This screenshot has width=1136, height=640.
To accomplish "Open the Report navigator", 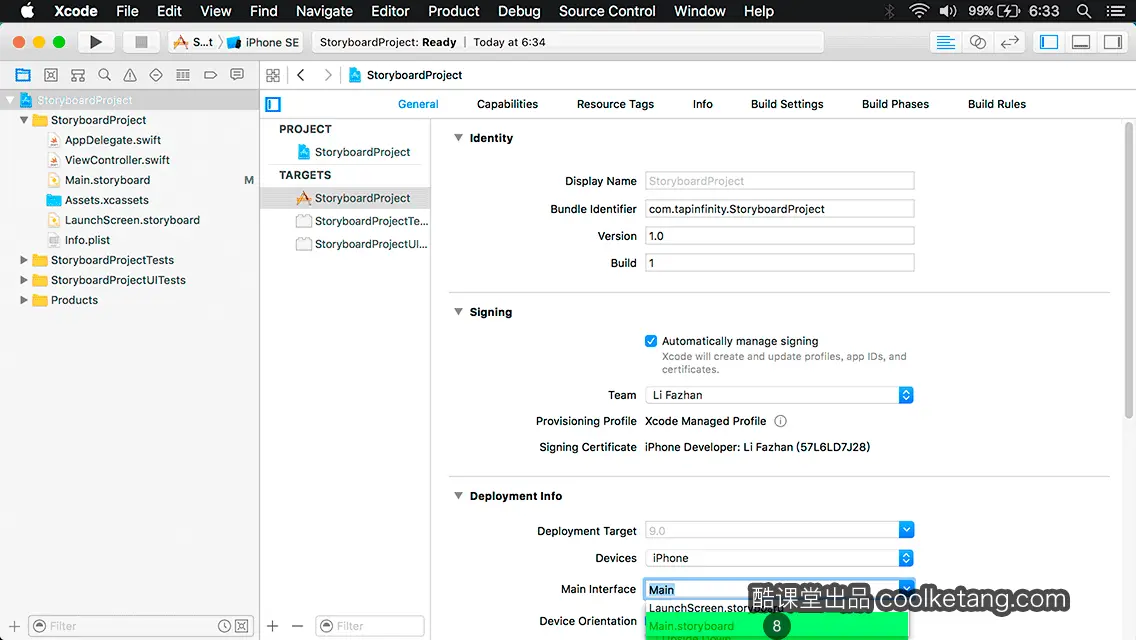I will pyautogui.click(x=237, y=75).
